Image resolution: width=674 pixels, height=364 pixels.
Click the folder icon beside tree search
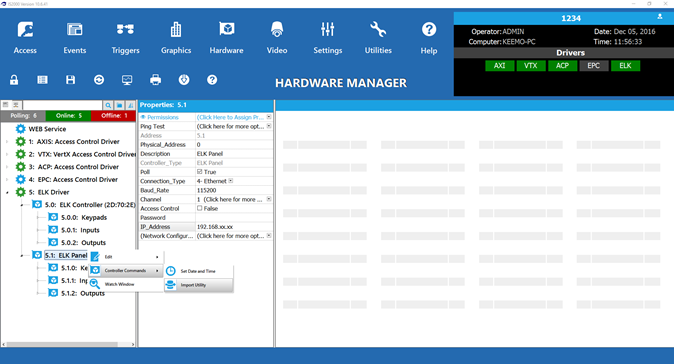coord(119,105)
